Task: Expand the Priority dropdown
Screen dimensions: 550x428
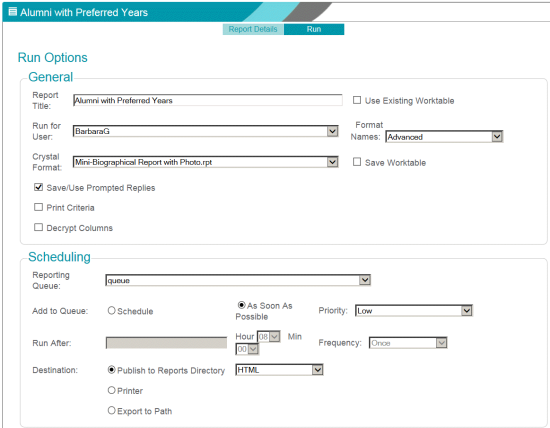Action: point(414,310)
